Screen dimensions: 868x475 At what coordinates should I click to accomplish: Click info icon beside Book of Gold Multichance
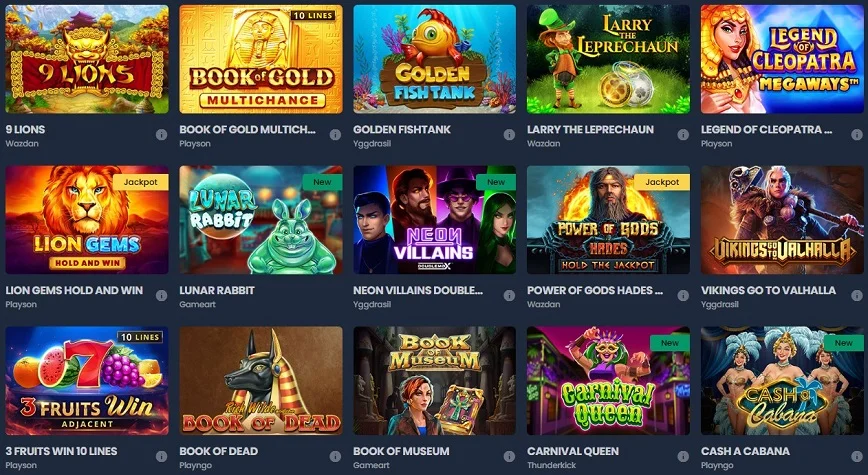click(335, 135)
